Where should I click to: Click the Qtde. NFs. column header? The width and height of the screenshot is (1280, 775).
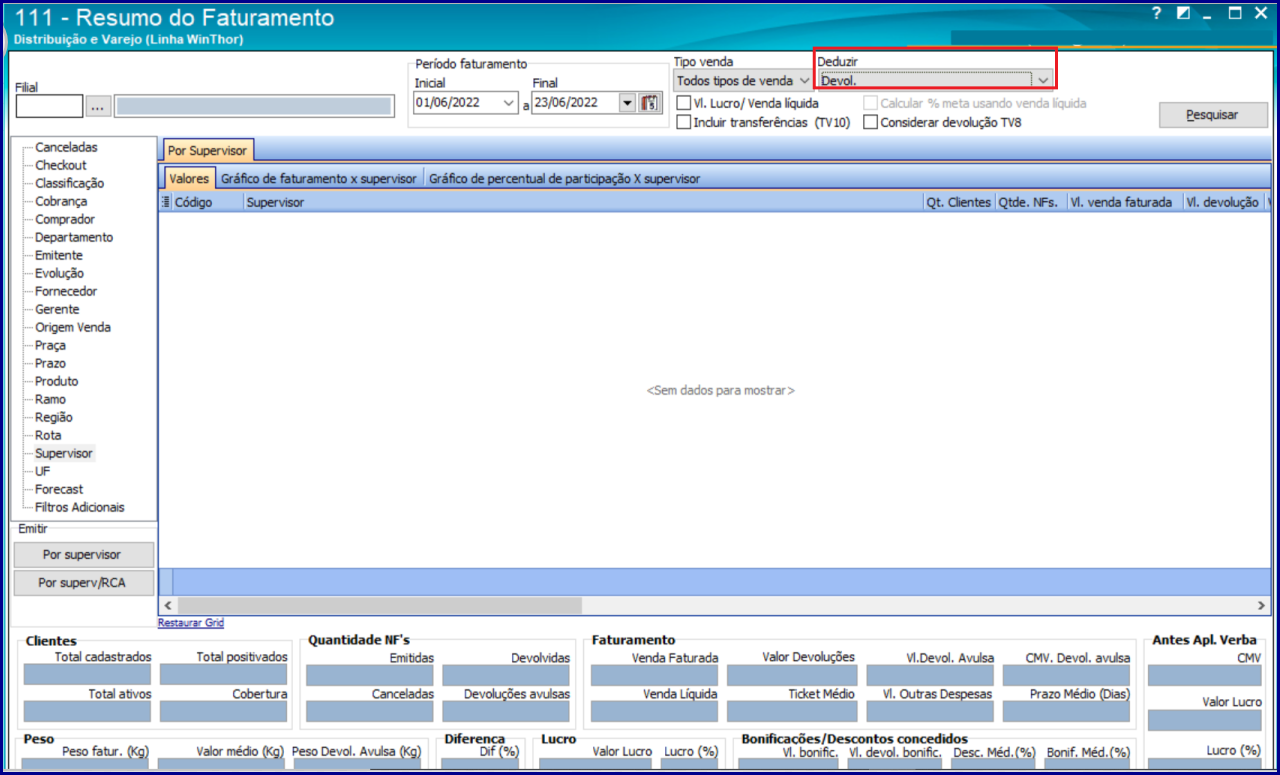[x=1030, y=202]
